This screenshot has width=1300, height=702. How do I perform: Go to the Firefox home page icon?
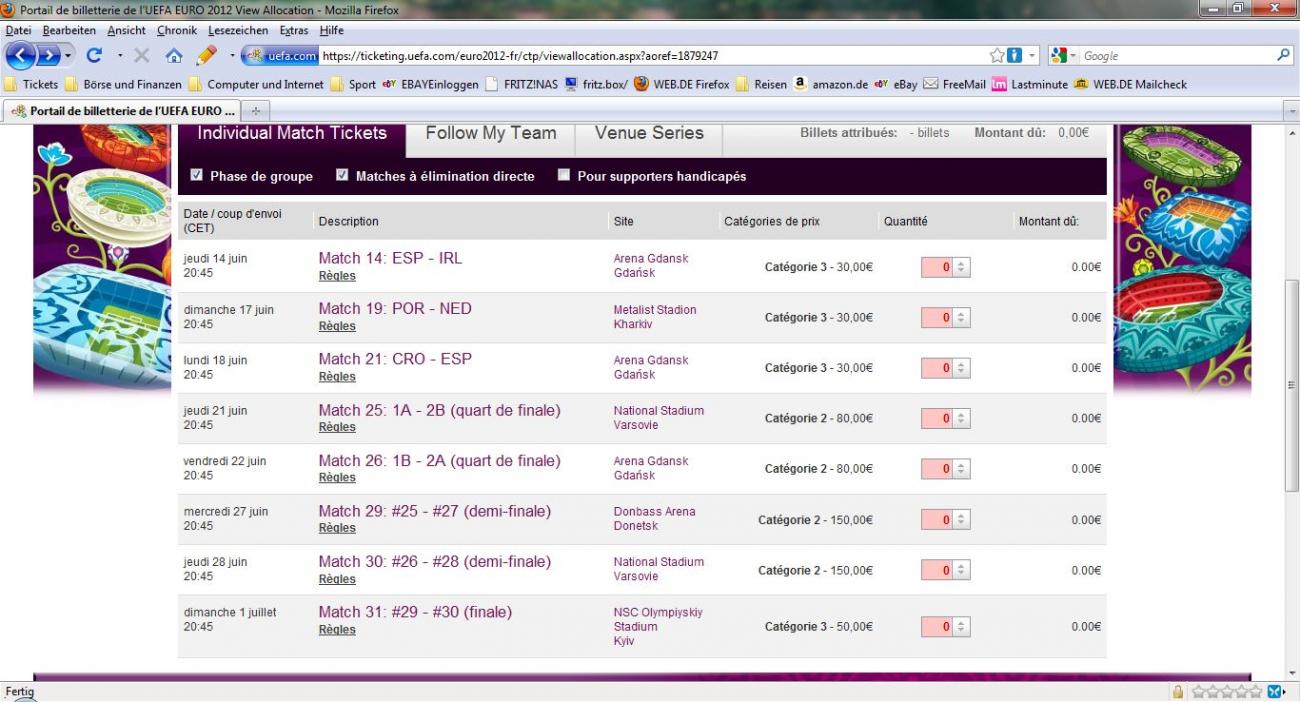(174, 56)
